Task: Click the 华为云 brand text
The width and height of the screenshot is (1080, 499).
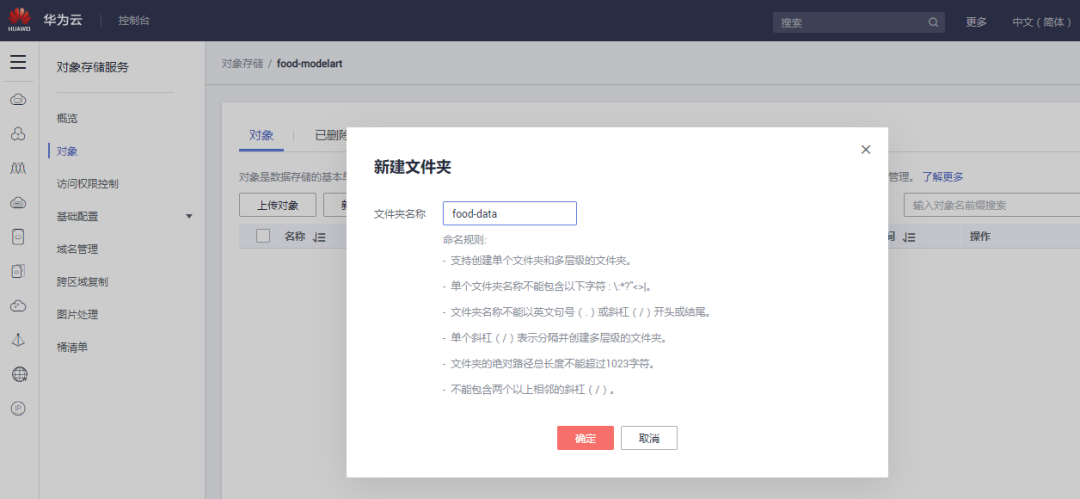Action: point(63,20)
